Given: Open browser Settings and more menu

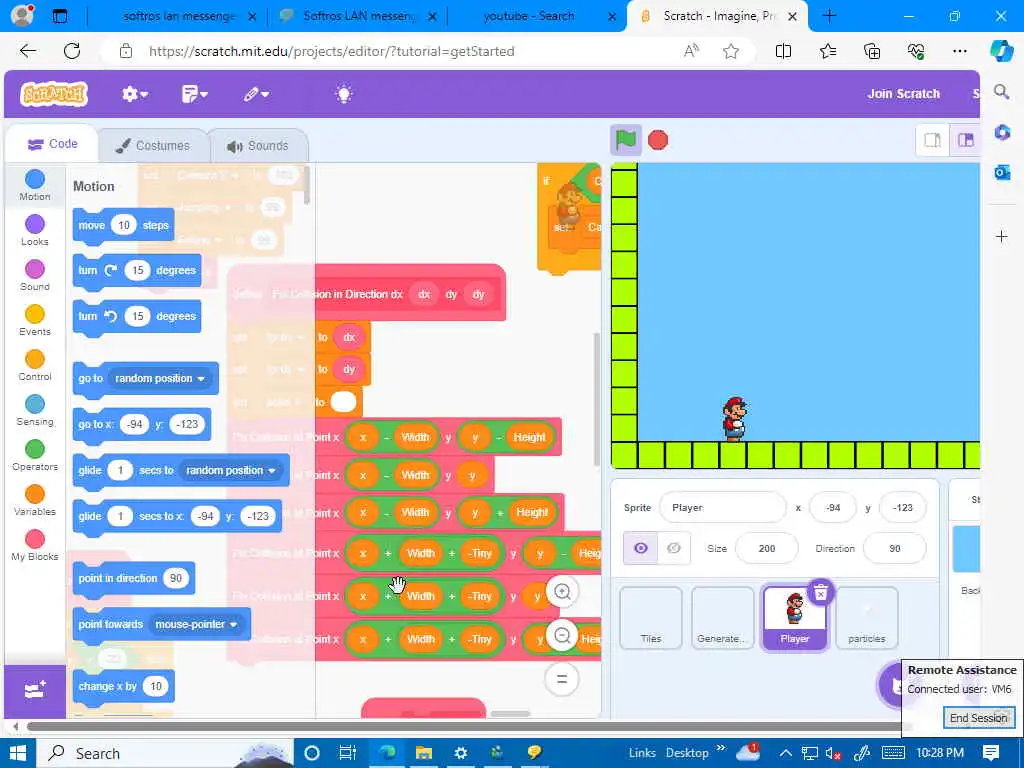Looking at the screenshot, I should [959, 51].
